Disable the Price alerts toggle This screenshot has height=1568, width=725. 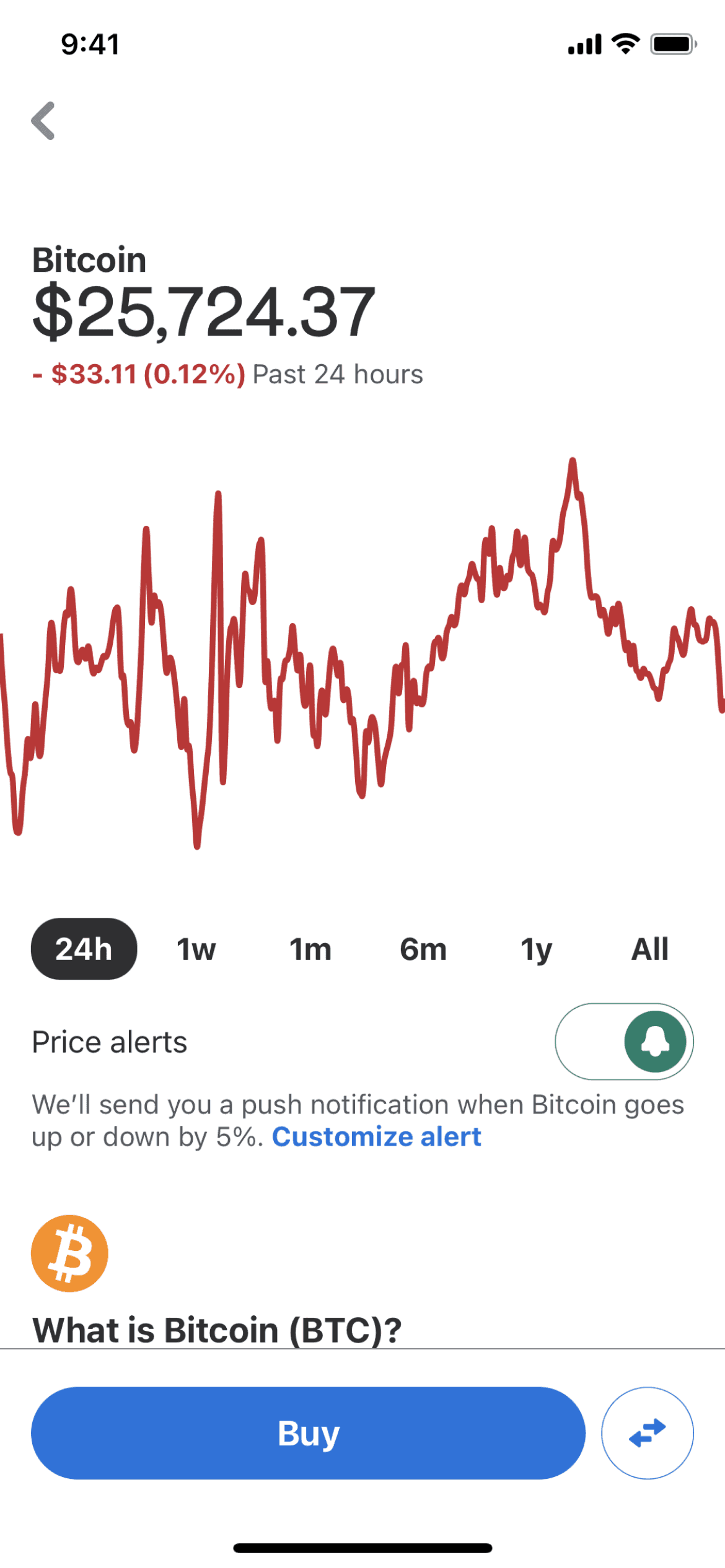(x=623, y=1041)
